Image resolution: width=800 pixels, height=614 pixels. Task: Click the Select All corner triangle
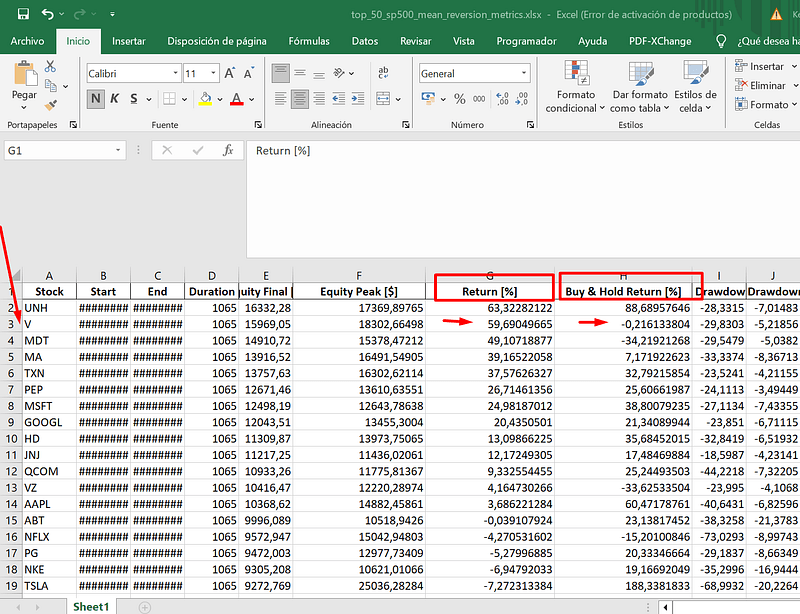pyautogui.click(x=15, y=276)
